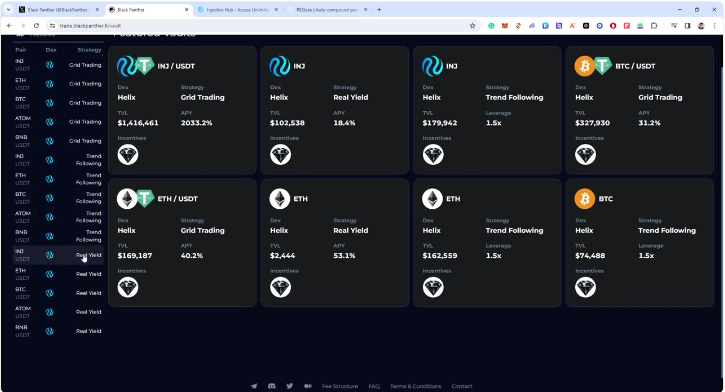Select the BTC USDT Real Yield sidebar row

point(58,293)
